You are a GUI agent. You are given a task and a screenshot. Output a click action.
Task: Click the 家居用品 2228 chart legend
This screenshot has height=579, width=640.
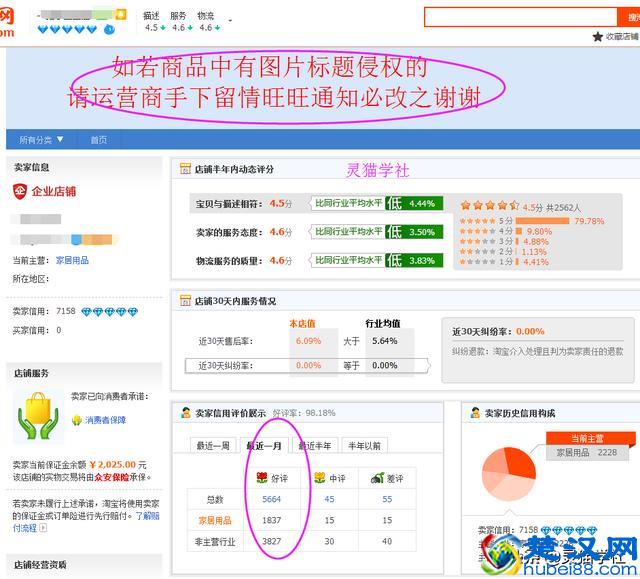[x=587, y=452]
